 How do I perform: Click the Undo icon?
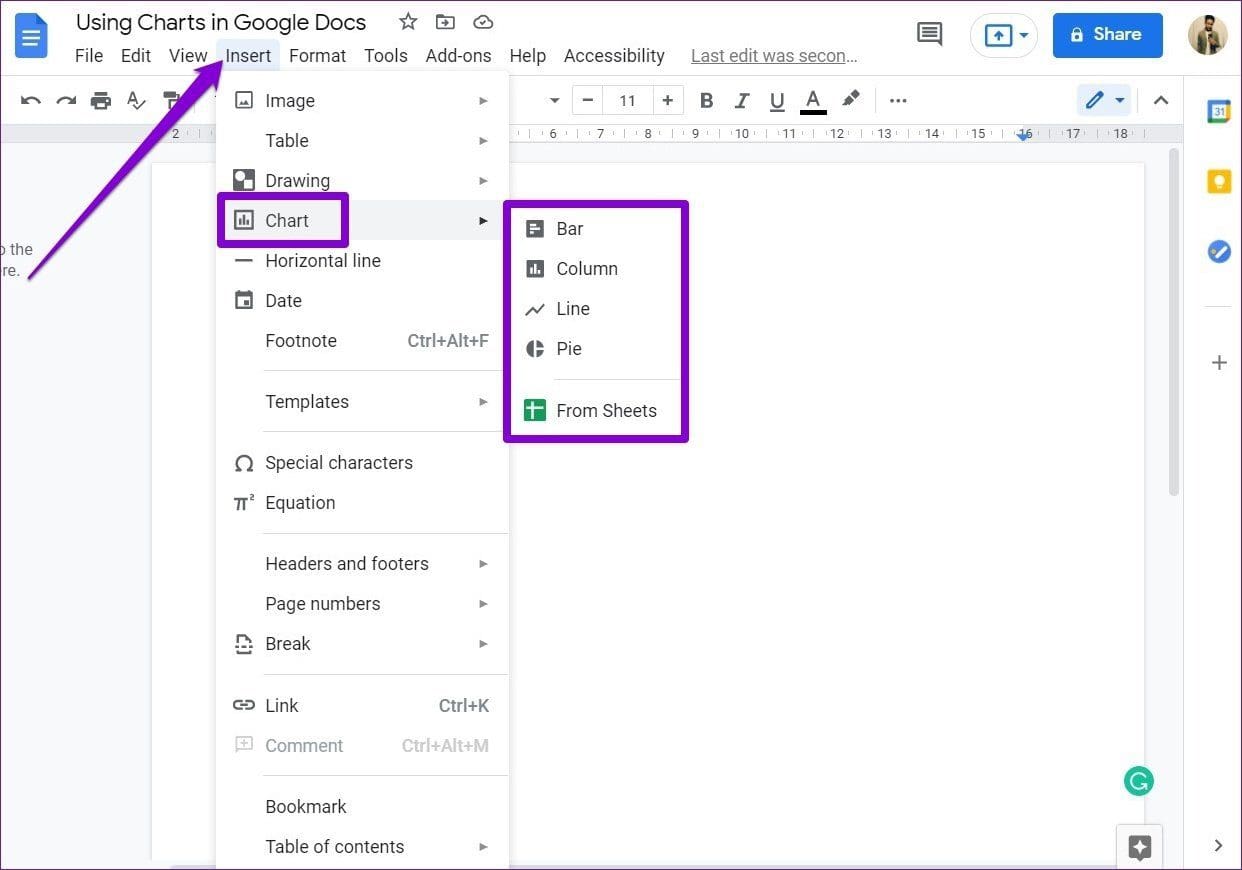31,100
